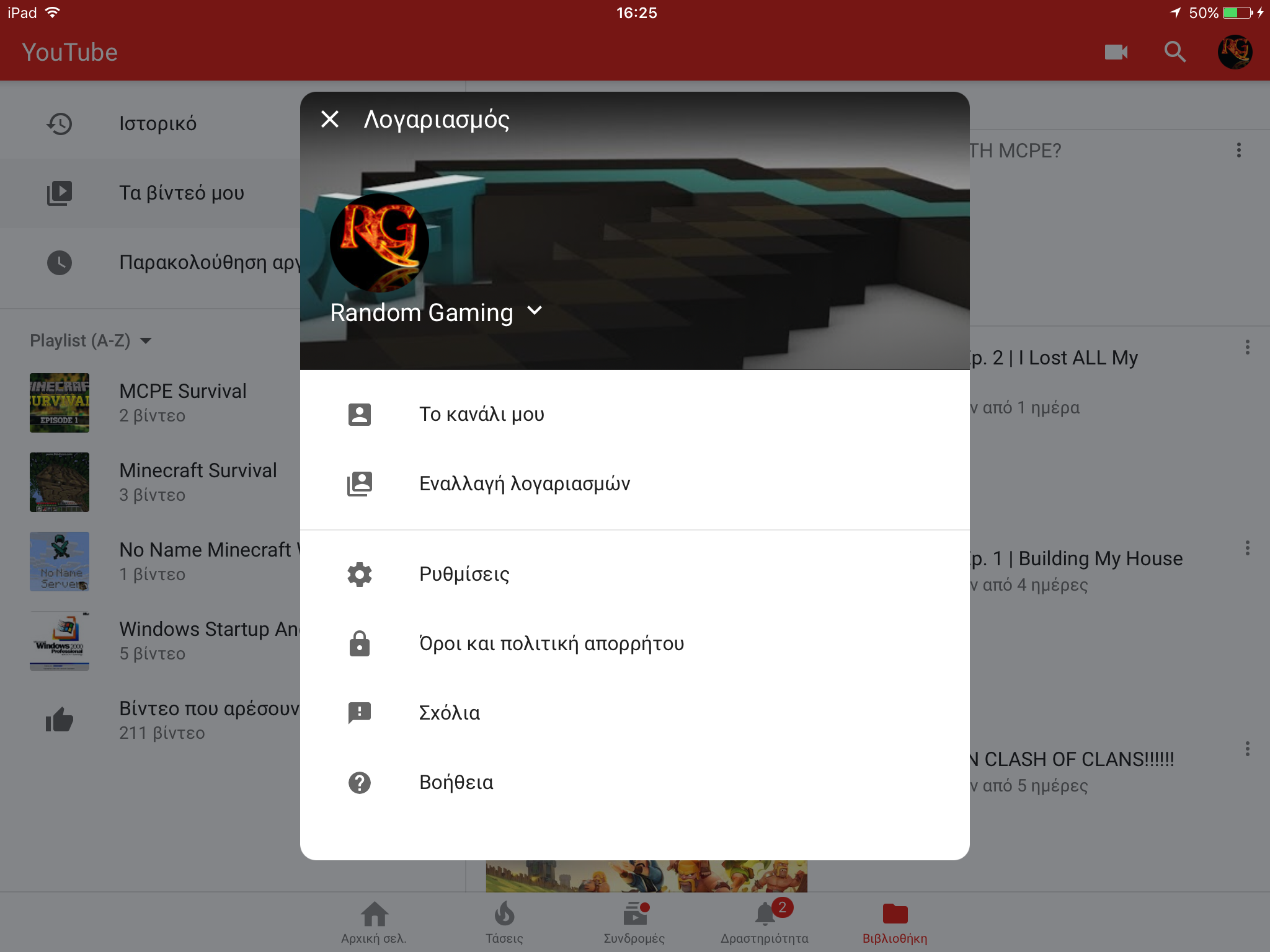The image size is (1270, 952).
Task: Tap the battery indicator in status bar
Action: pyautogui.click(x=1238, y=12)
